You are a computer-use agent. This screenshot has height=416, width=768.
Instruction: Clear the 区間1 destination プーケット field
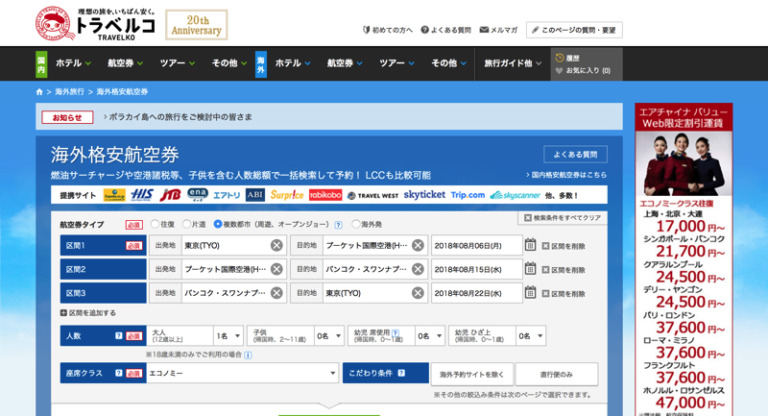click(418, 245)
